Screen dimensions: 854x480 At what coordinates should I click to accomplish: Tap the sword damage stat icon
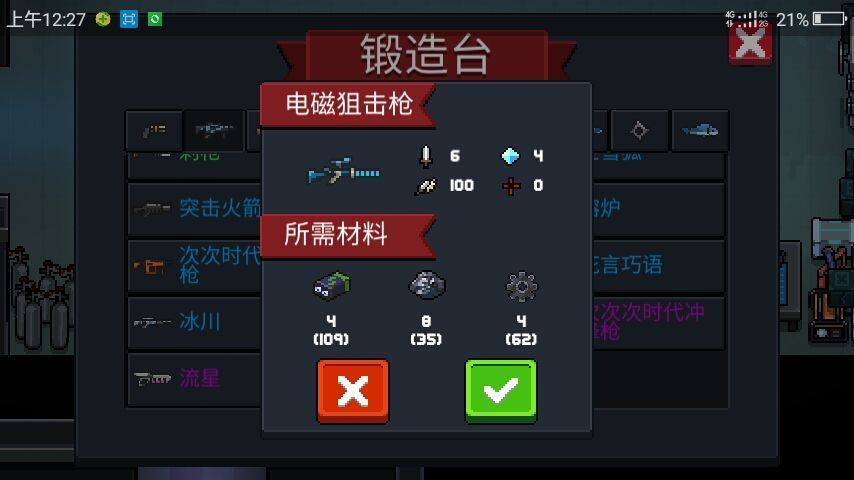(x=426, y=156)
